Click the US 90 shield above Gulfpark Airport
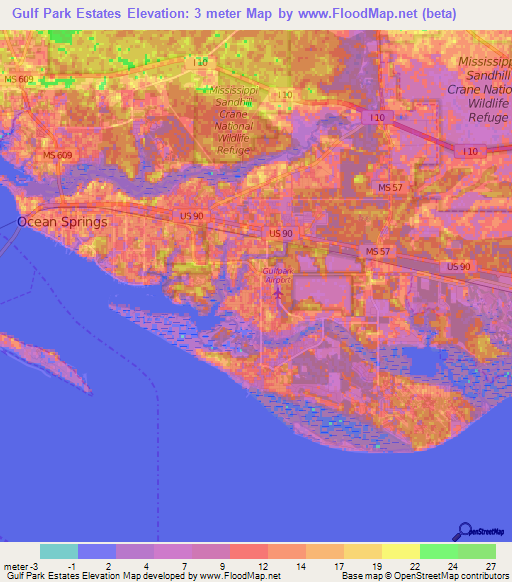512x582 pixels. point(281,233)
